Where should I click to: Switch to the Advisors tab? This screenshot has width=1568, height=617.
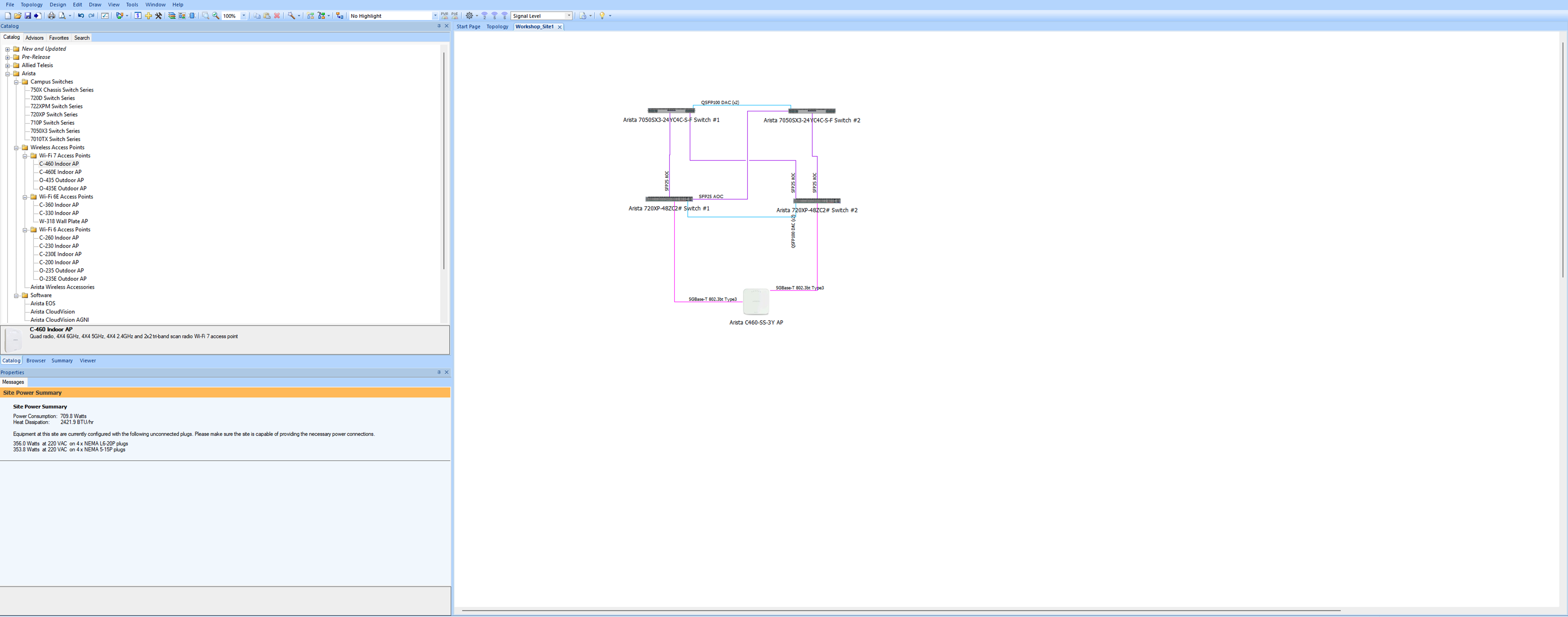[x=34, y=38]
